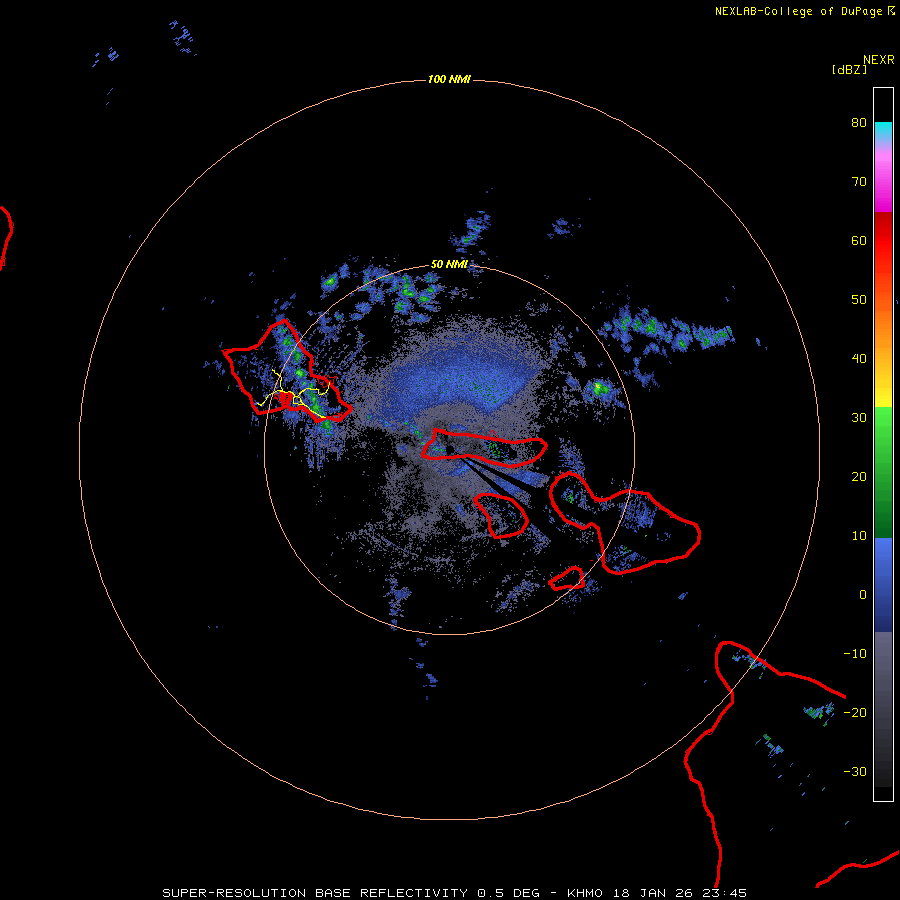Select the 10 value on the dBZ scale
This screenshot has width=900, height=900.
[859, 536]
